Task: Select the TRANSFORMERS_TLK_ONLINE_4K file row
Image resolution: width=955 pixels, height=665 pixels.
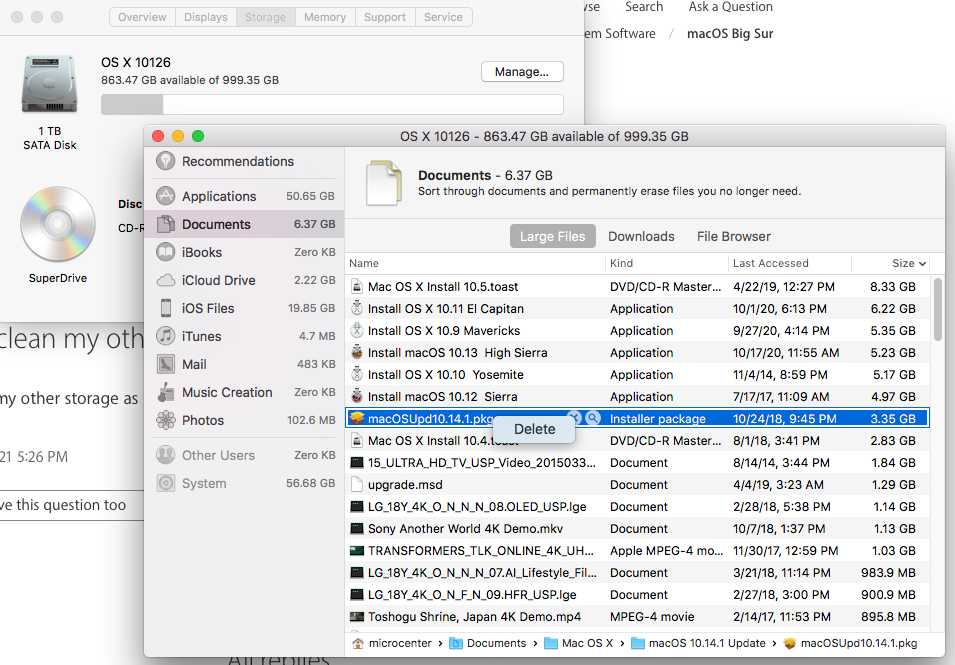Action: pyautogui.click(x=637, y=551)
